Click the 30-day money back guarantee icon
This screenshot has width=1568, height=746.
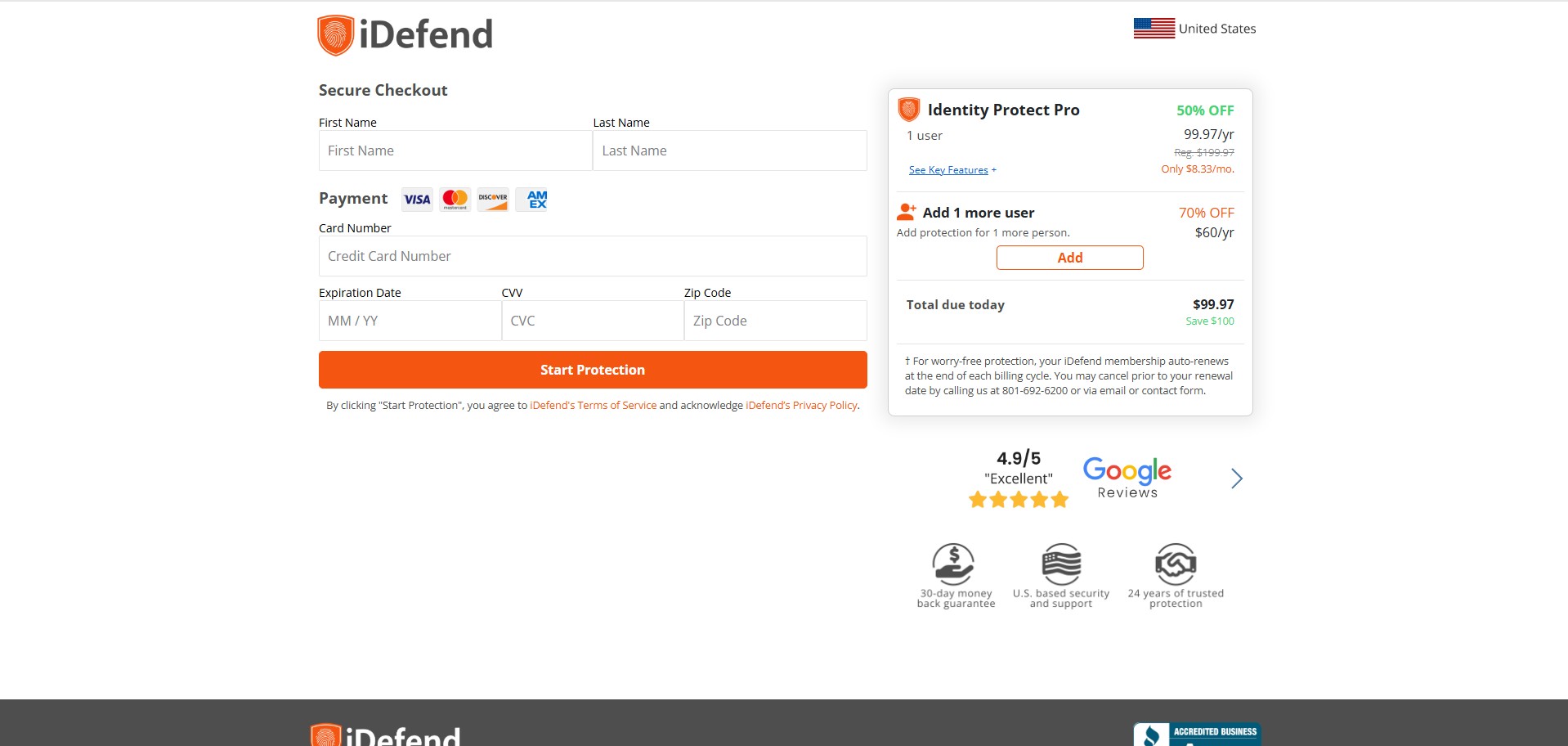953,564
